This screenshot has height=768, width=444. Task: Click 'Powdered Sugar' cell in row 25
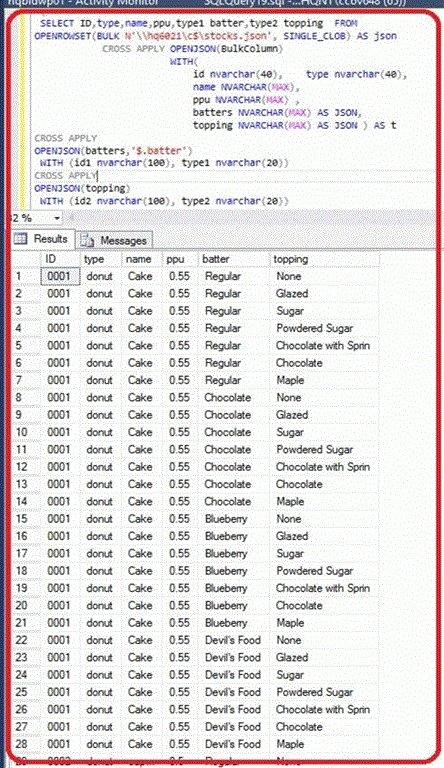coord(324,692)
